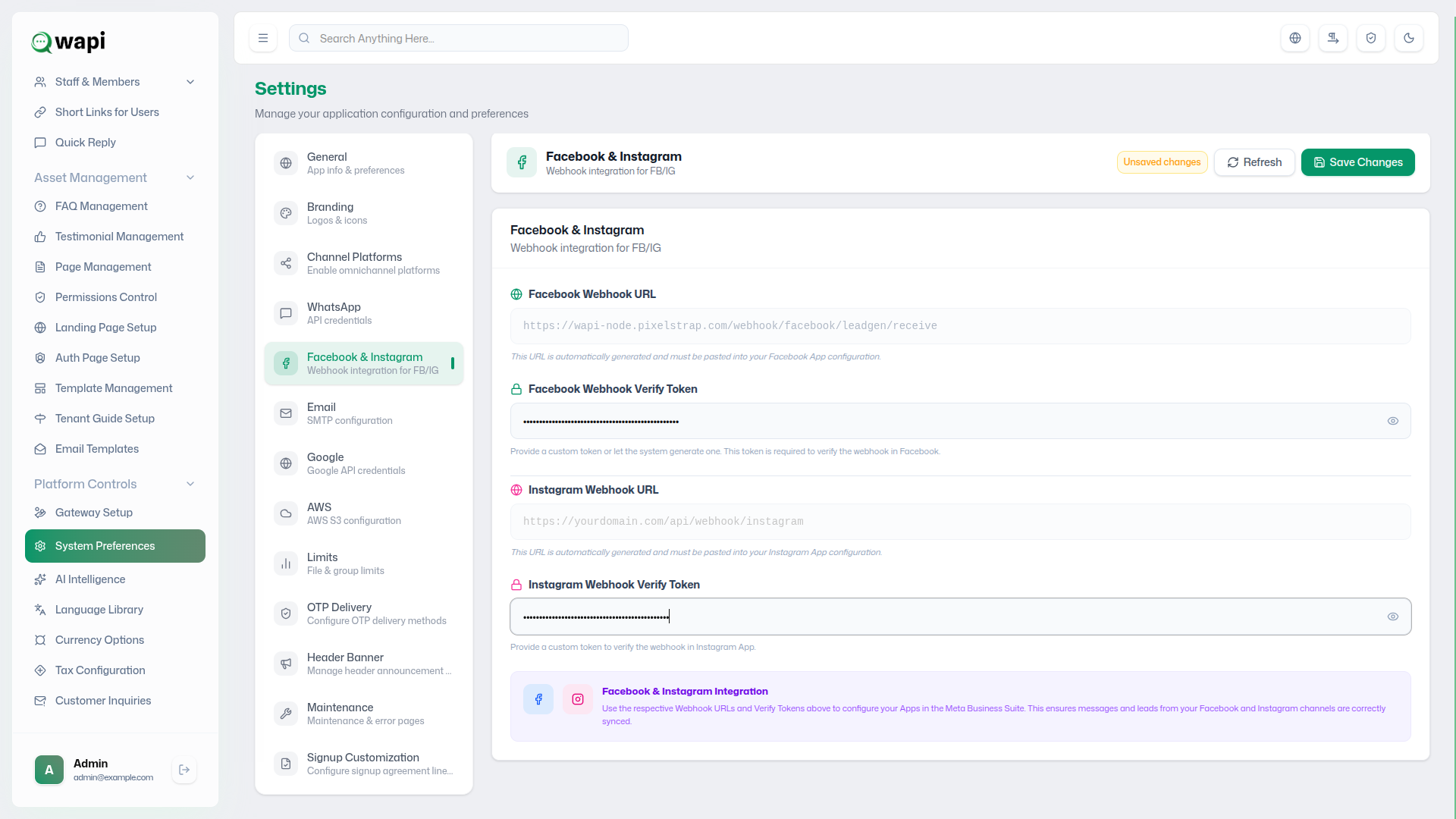Screen dimensions: 1456x819
Task: Open WhatsApp API credentials settings
Action: 364,313
